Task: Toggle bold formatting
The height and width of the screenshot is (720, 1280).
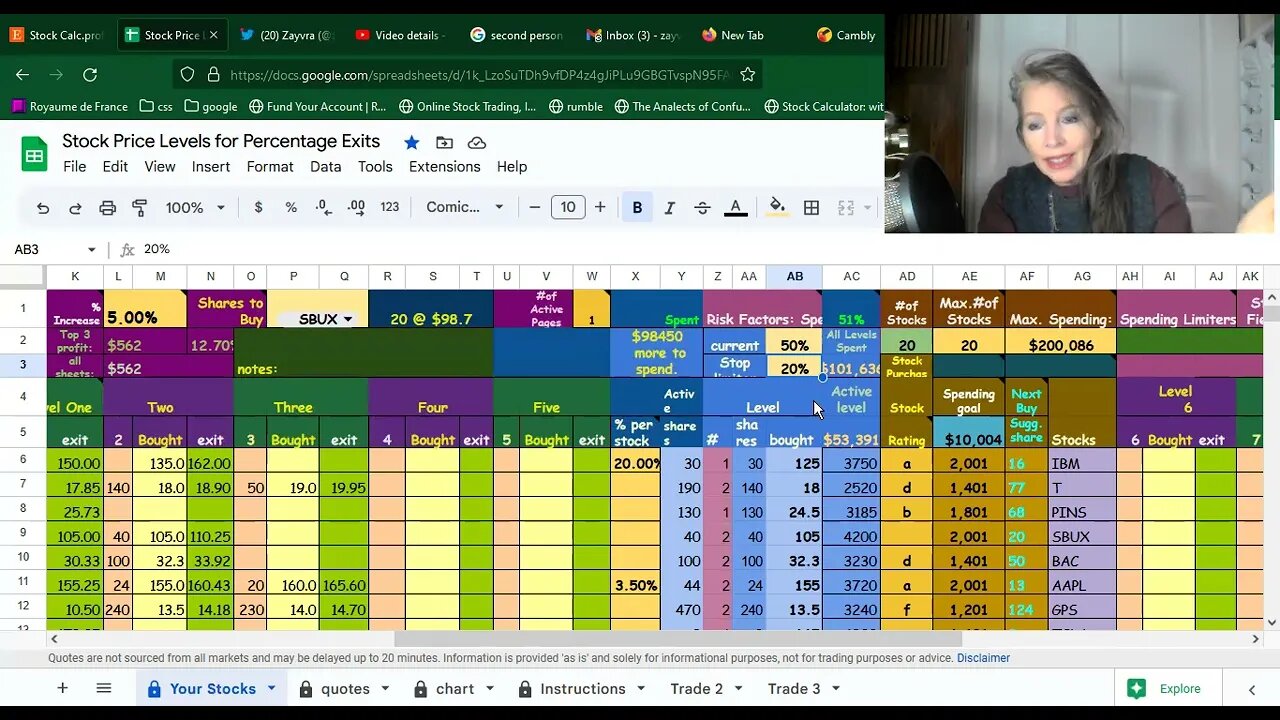Action: [637, 208]
